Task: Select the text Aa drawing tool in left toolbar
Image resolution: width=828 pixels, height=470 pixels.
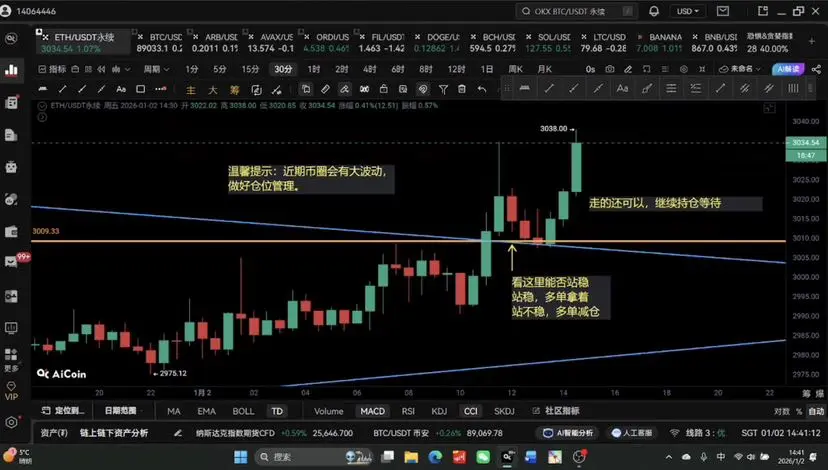Action: click(121, 89)
